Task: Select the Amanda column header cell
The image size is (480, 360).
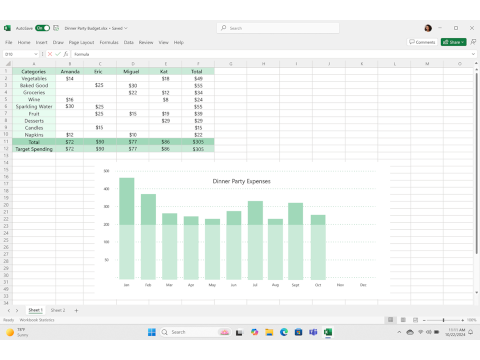Action: (x=70, y=72)
